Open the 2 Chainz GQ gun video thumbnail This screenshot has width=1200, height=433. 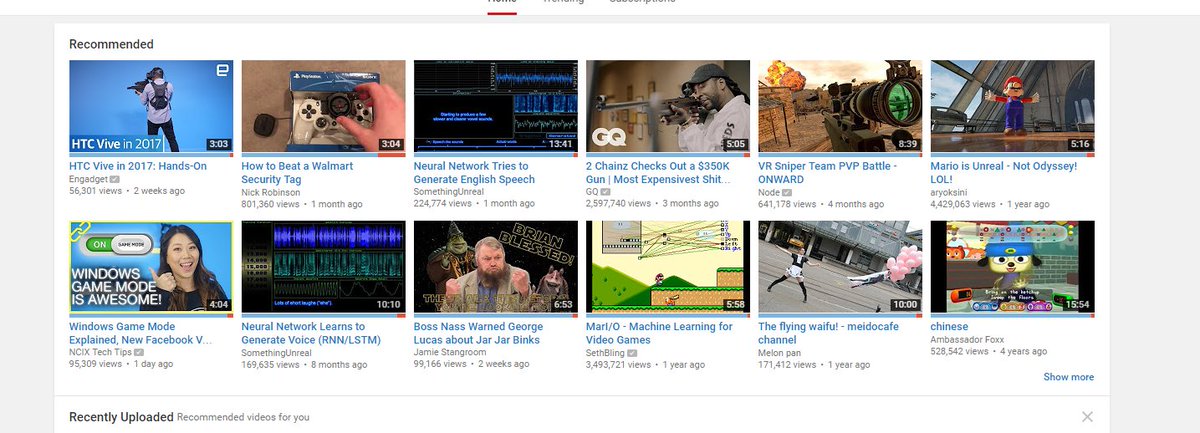coord(668,106)
